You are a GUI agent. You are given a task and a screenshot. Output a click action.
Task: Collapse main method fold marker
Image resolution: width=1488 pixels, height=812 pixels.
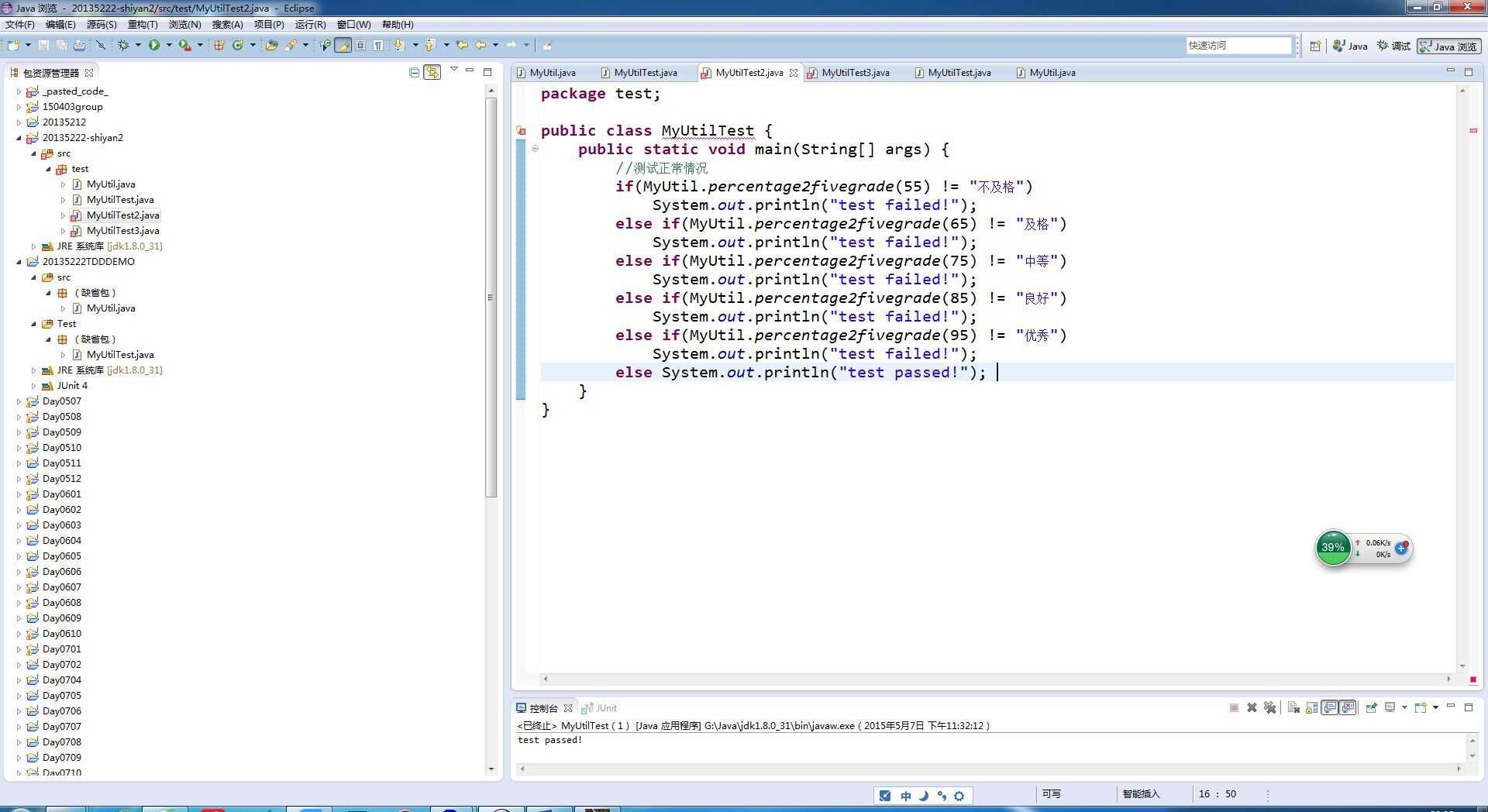click(535, 149)
